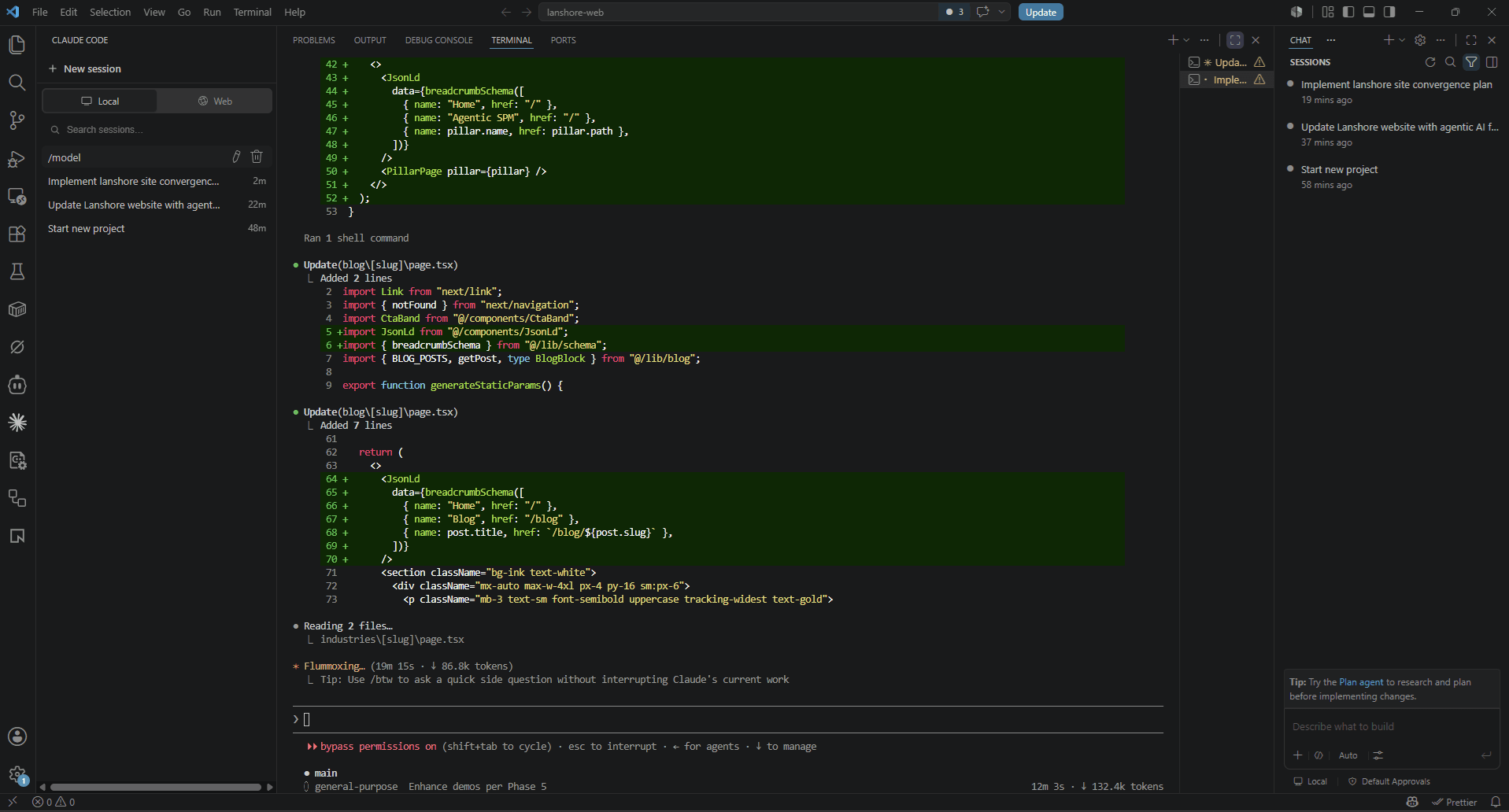This screenshot has width=1509, height=812.
Task: Open the ellipsis next to CHAT tab
Action: point(1331,40)
